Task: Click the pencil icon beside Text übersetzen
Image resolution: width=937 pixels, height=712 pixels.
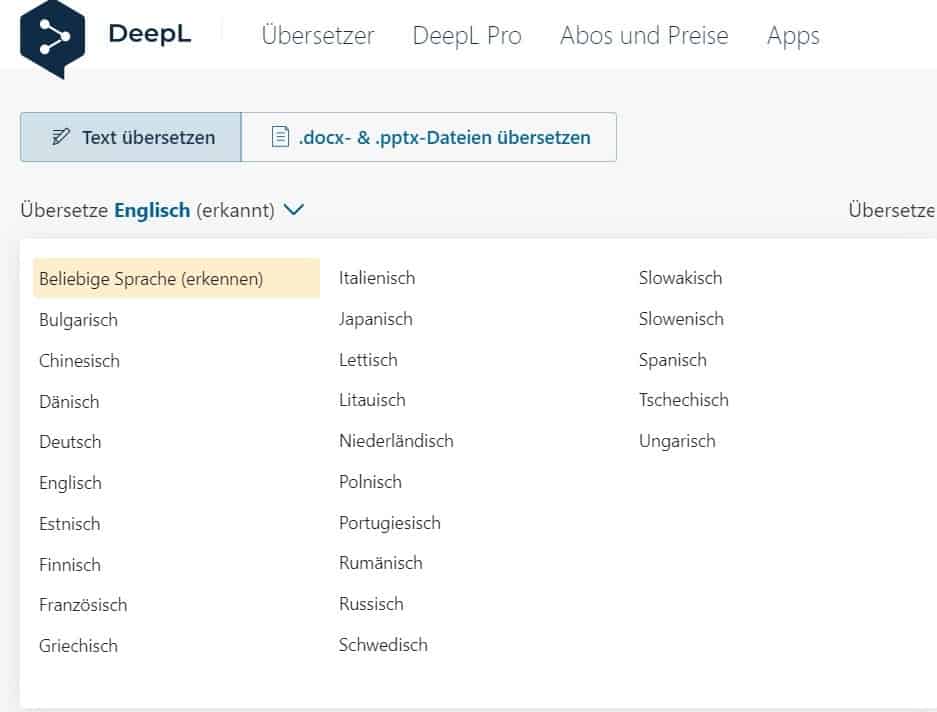Action: (60, 137)
